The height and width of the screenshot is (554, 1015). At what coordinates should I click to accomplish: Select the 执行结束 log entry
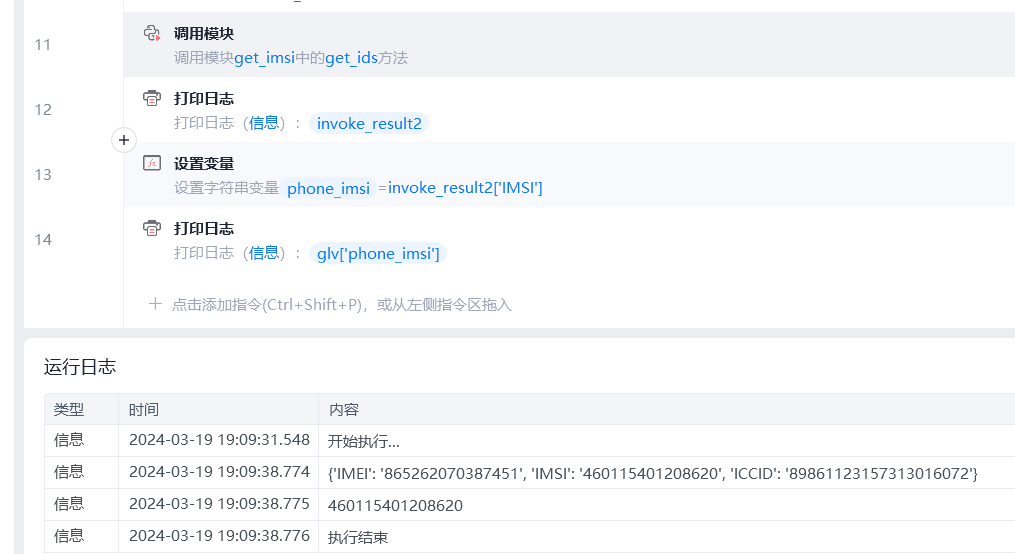pyautogui.click(x=357, y=537)
